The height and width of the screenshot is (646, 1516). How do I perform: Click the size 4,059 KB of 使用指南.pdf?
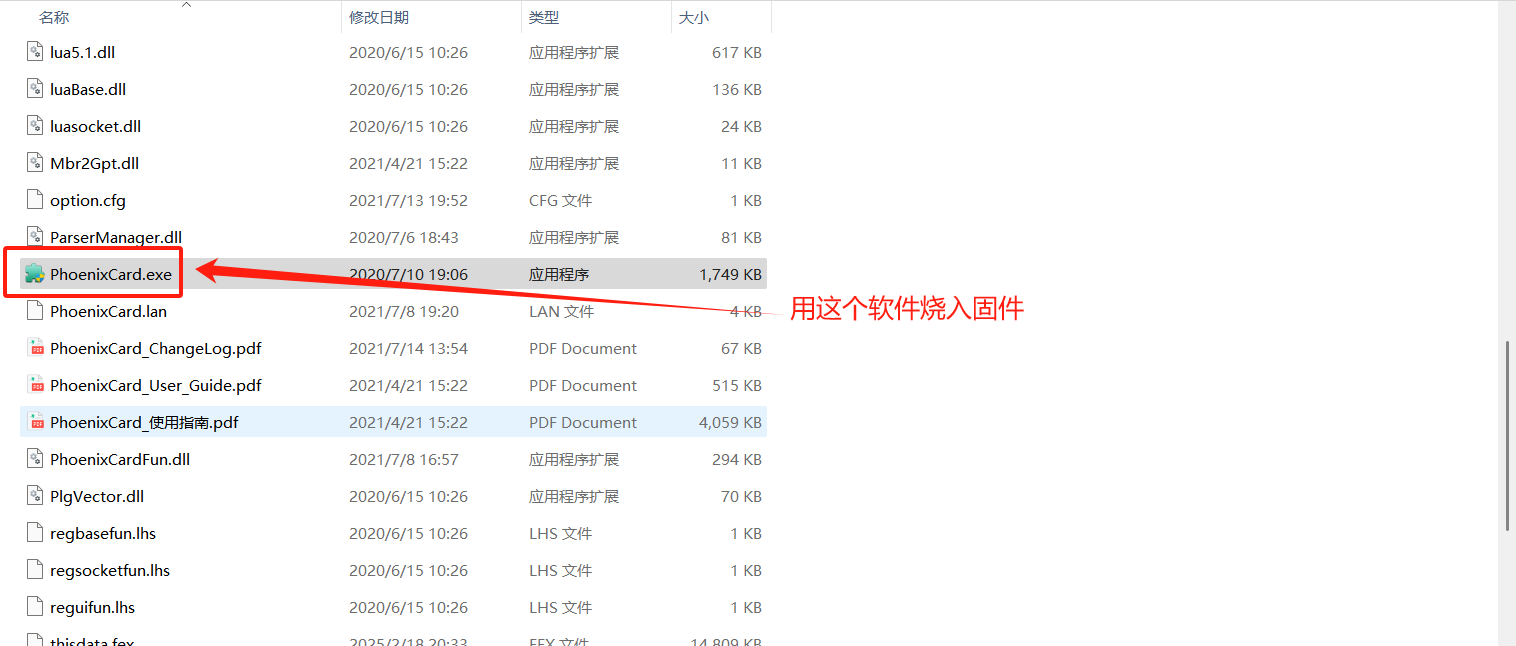[731, 422]
